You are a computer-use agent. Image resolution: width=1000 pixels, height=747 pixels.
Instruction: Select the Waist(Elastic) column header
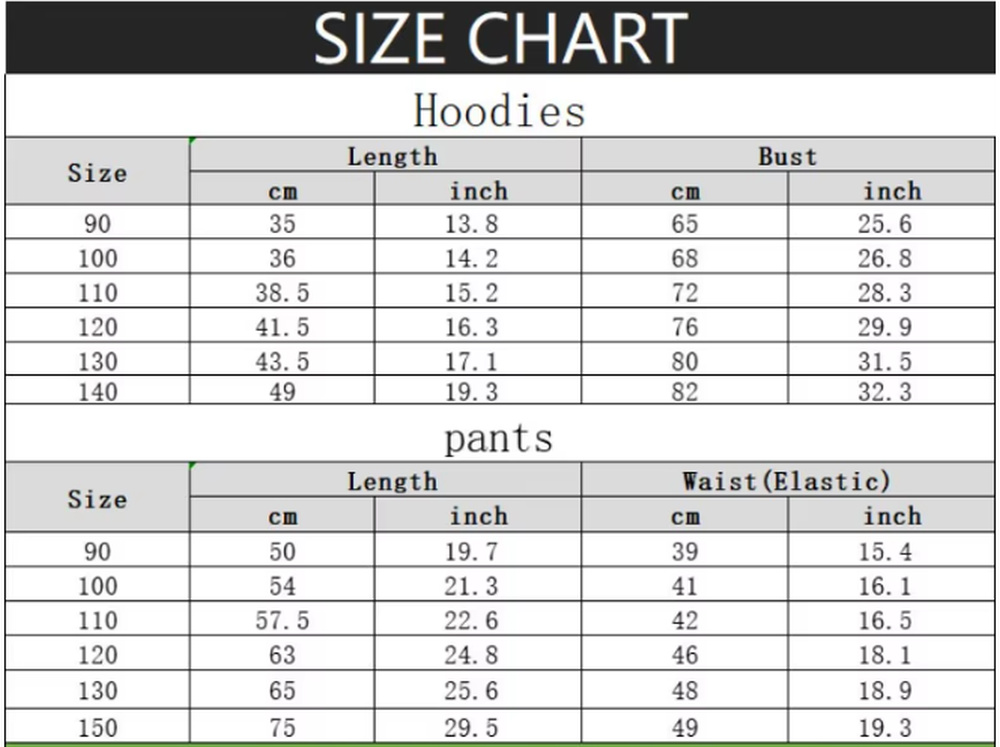click(787, 481)
